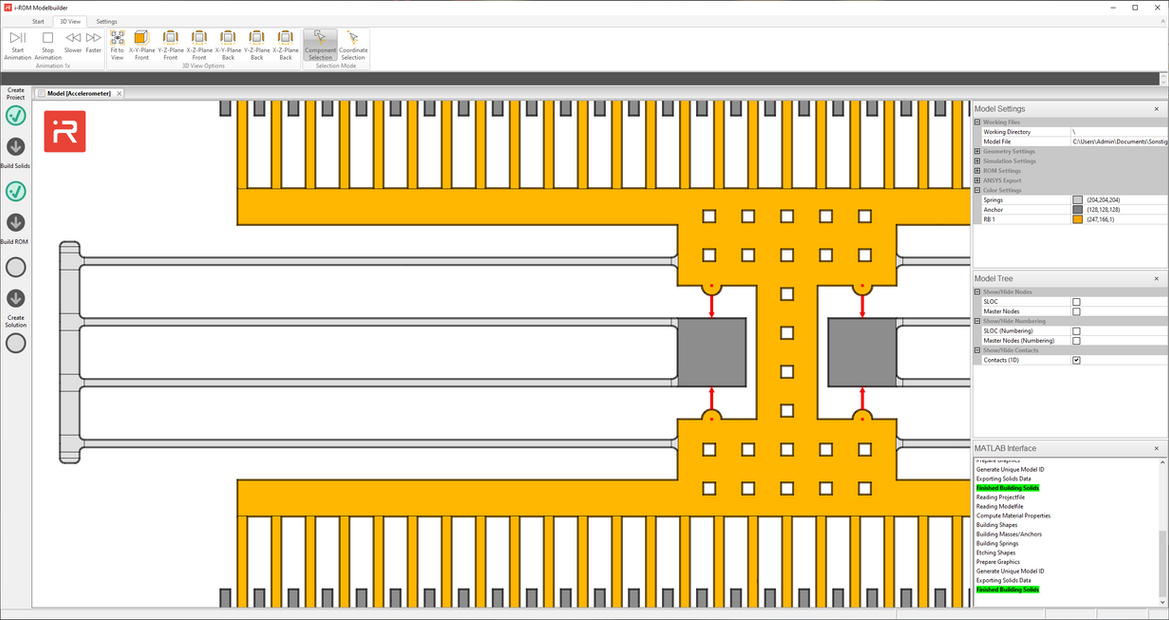Fit model to view
This screenshot has width=1169, height=620.
click(x=117, y=45)
